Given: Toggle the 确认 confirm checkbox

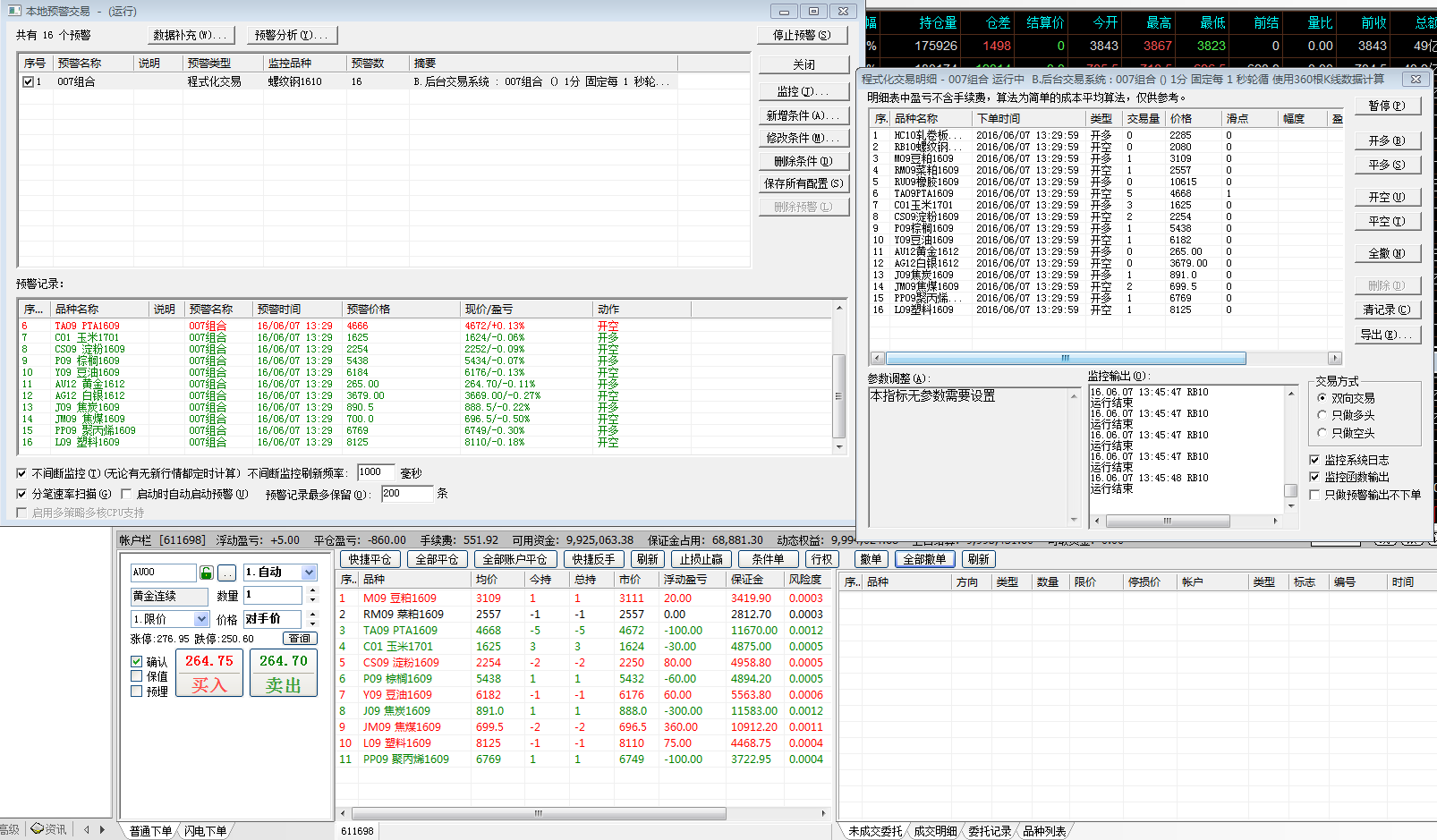Looking at the screenshot, I should (136, 662).
